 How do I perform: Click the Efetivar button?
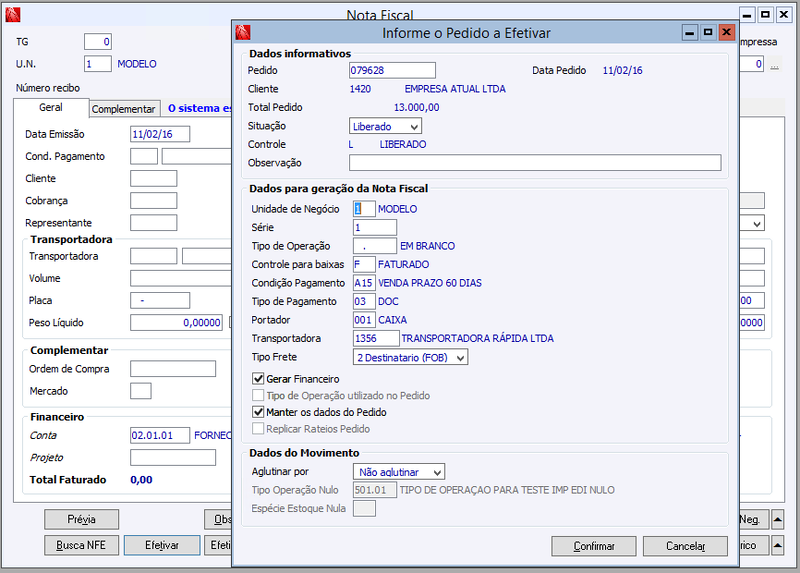(x=162, y=545)
